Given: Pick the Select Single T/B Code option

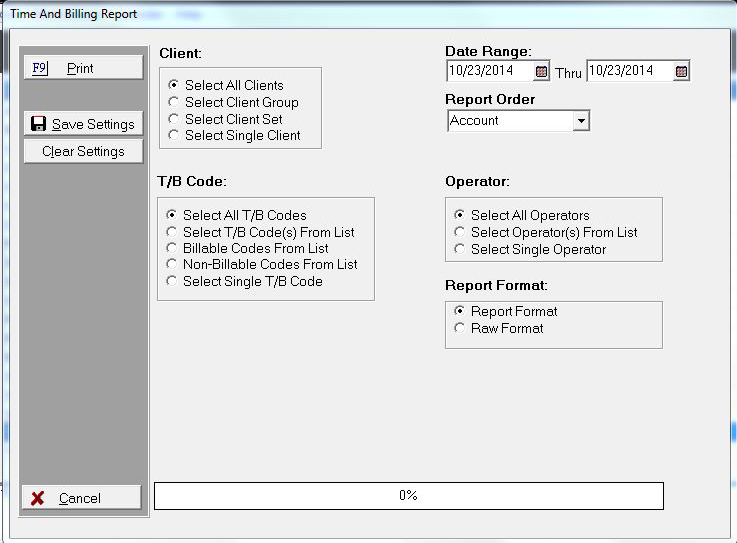Looking at the screenshot, I should [172, 281].
